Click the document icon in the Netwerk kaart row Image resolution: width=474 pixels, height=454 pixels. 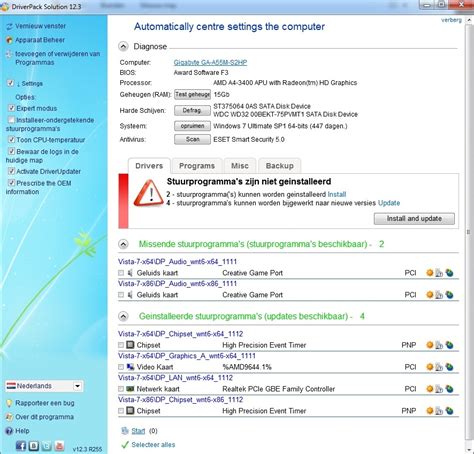(439, 389)
